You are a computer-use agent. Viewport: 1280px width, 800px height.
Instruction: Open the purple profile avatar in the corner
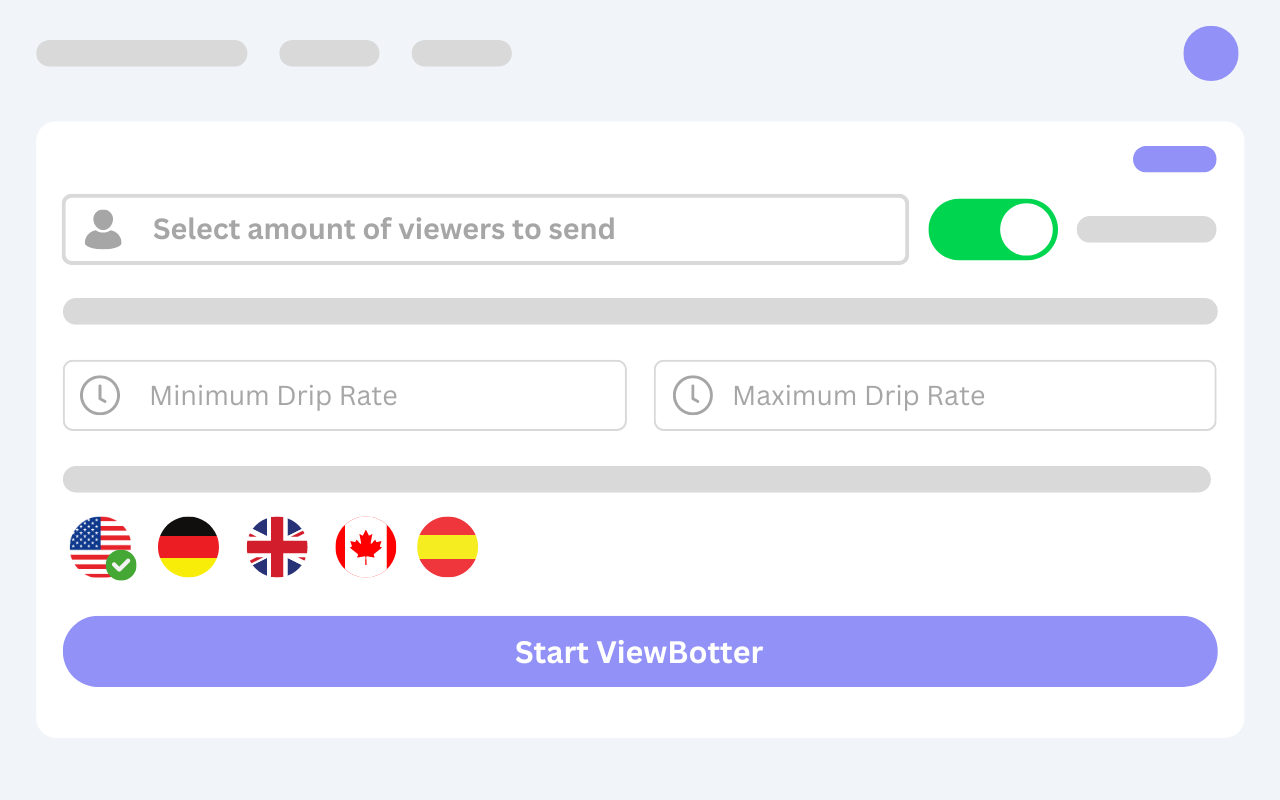[x=1210, y=53]
